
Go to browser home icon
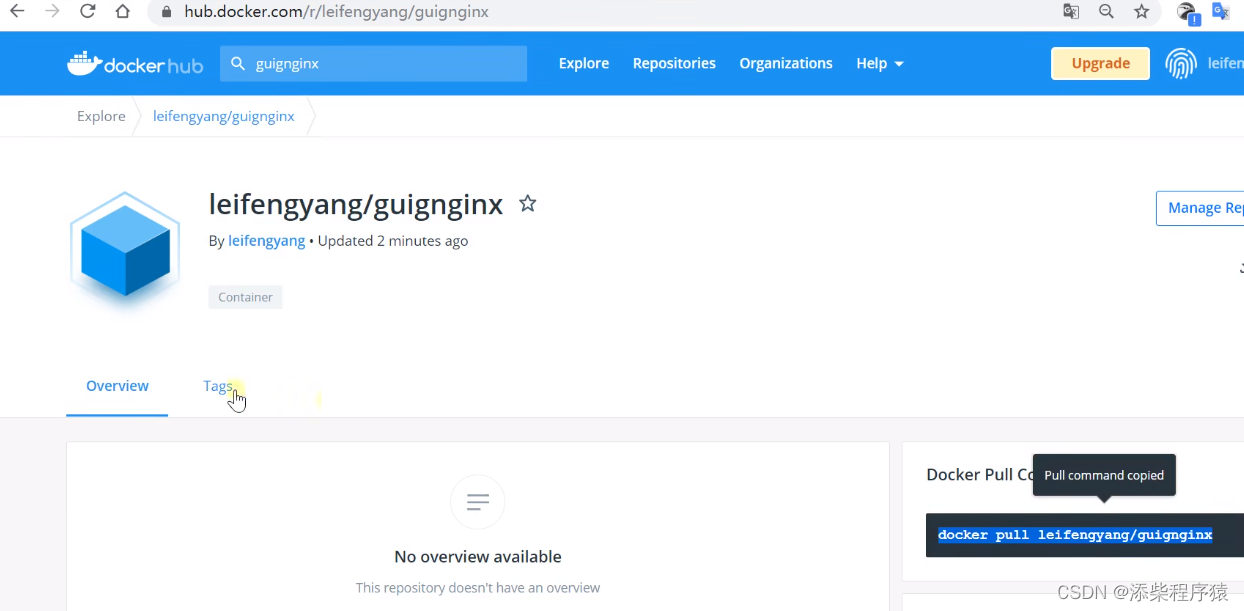[122, 12]
